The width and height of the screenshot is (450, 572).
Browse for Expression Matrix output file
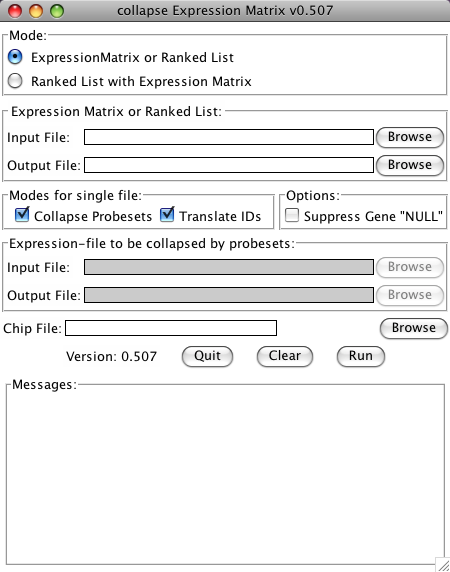[x=410, y=165]
